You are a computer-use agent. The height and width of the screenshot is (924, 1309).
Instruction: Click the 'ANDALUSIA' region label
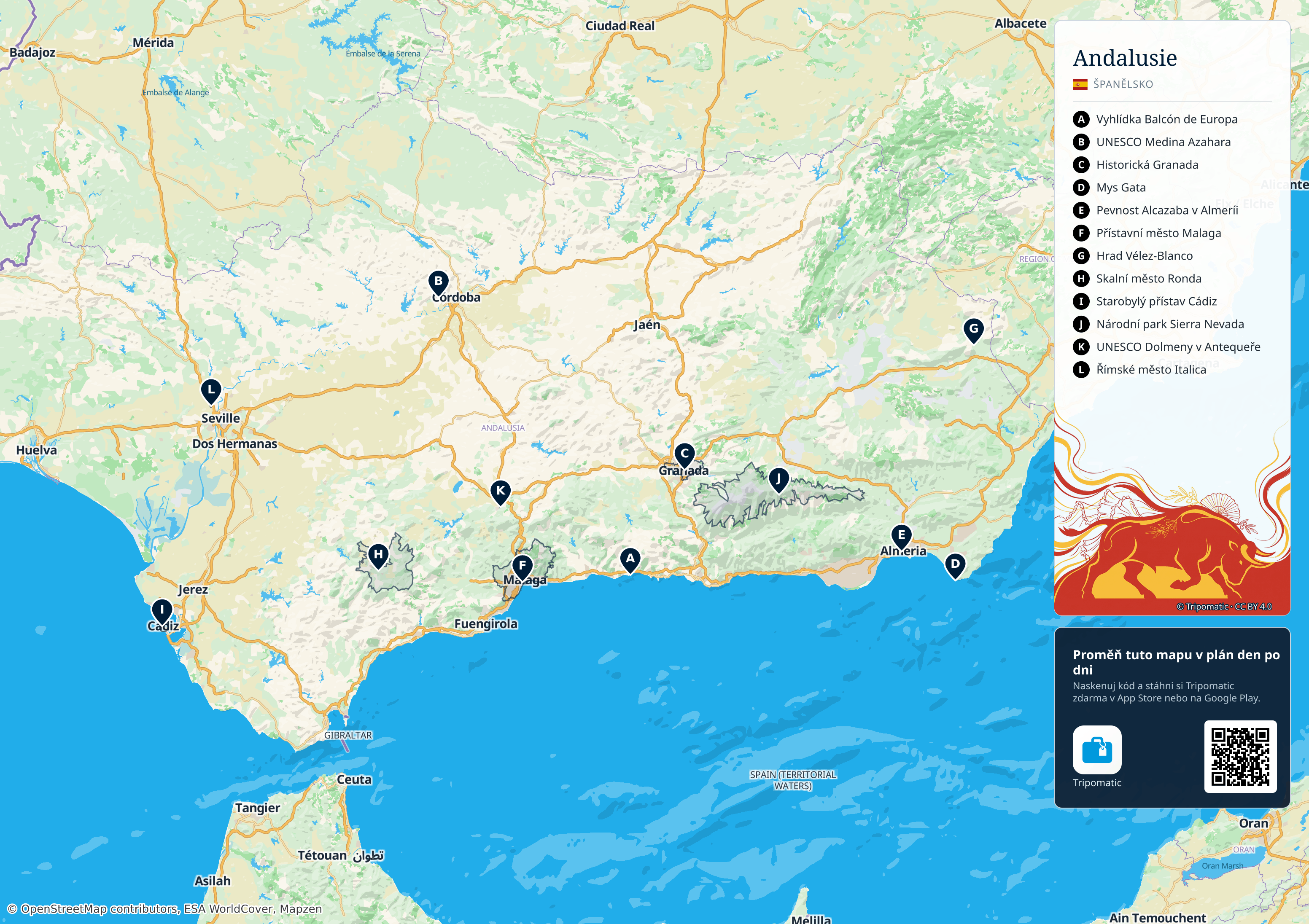(502, 427)
